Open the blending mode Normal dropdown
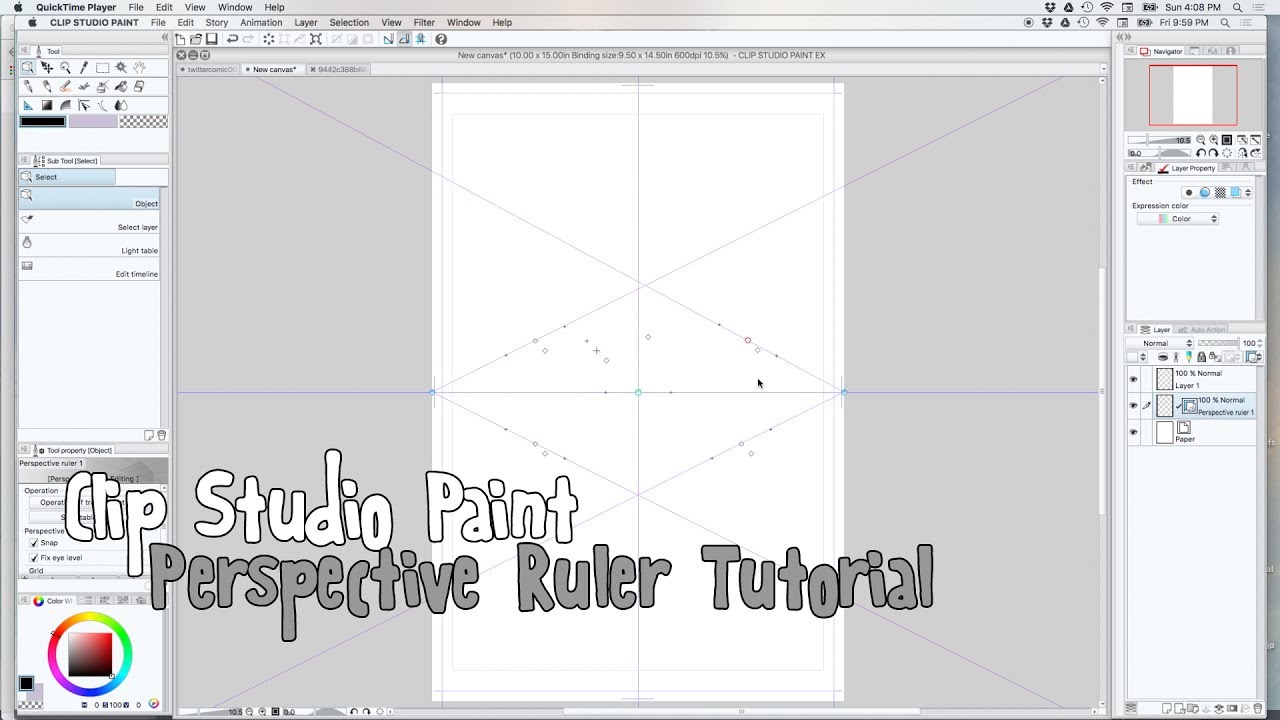The width and height of the screenshot is (1280, 720). pos(1160,343)
